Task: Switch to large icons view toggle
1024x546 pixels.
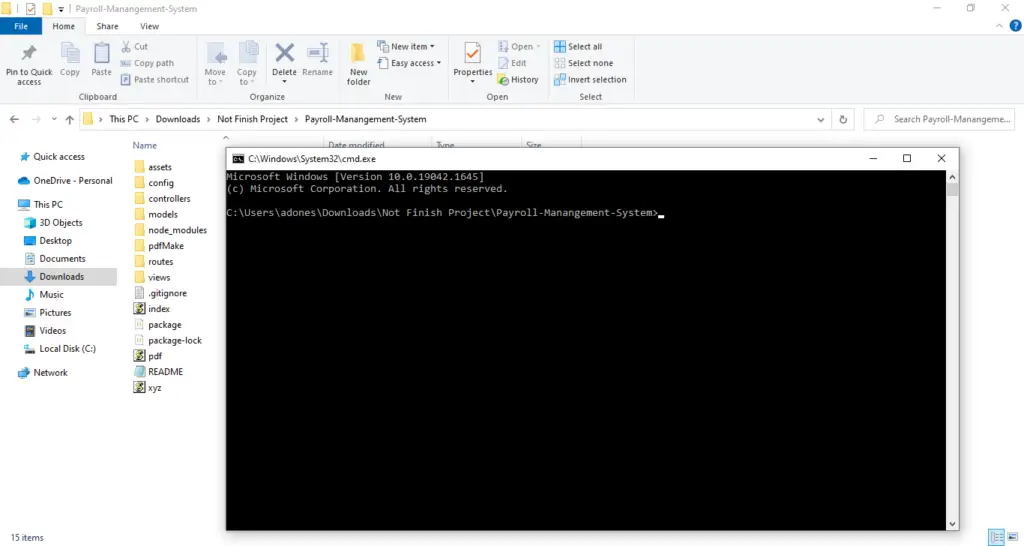Action: click(x=1011, y=537)
